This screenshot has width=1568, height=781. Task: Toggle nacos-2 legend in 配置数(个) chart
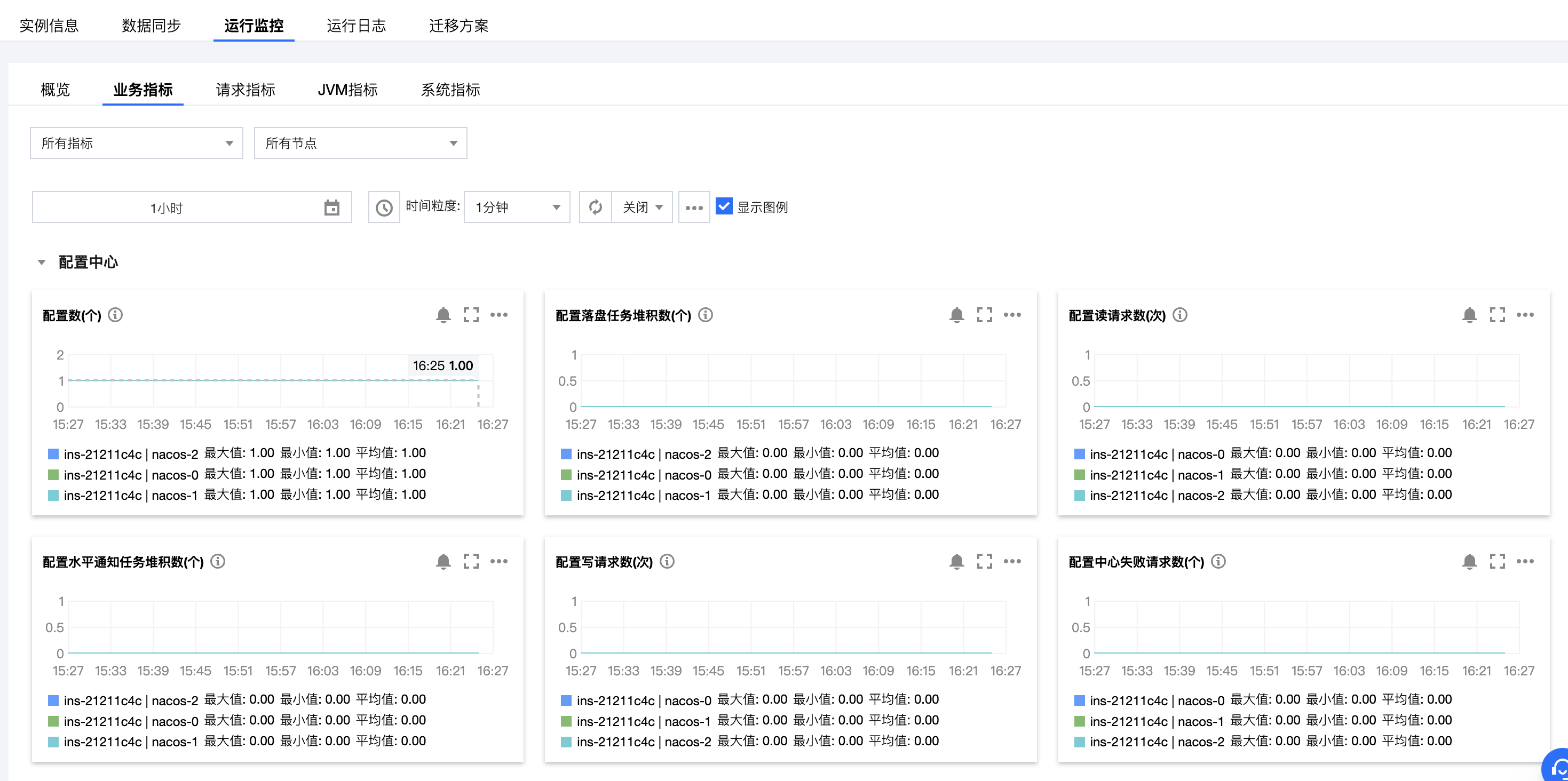tap(123, 454)
